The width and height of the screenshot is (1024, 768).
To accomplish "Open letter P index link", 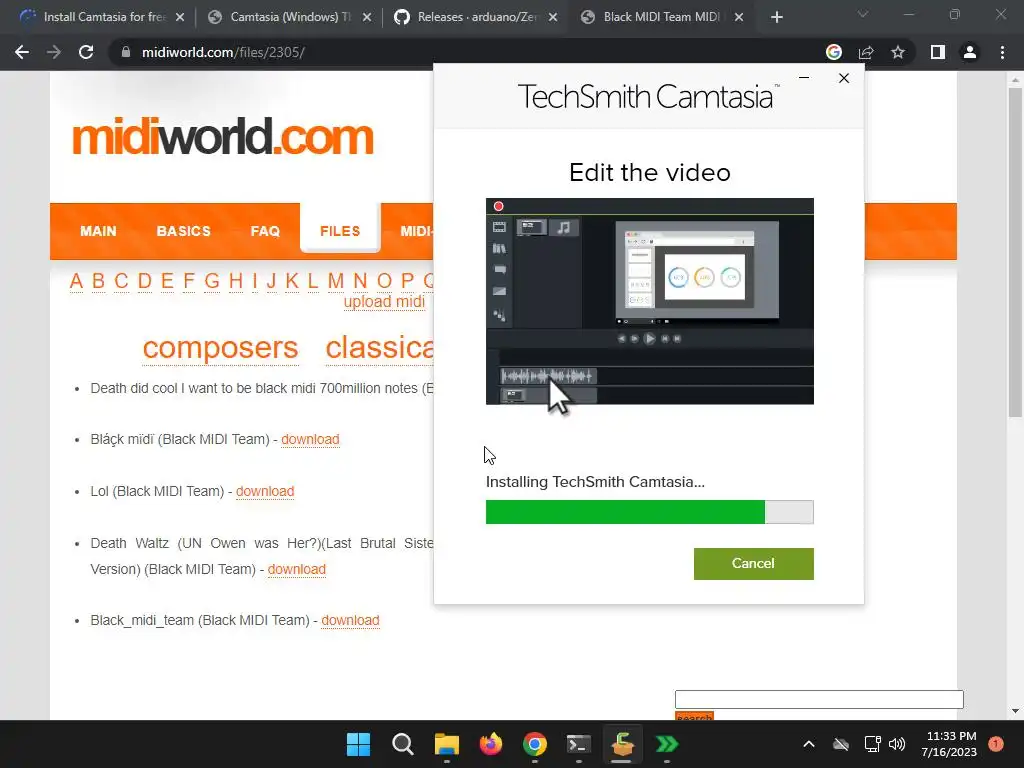I will pos(407,281).
